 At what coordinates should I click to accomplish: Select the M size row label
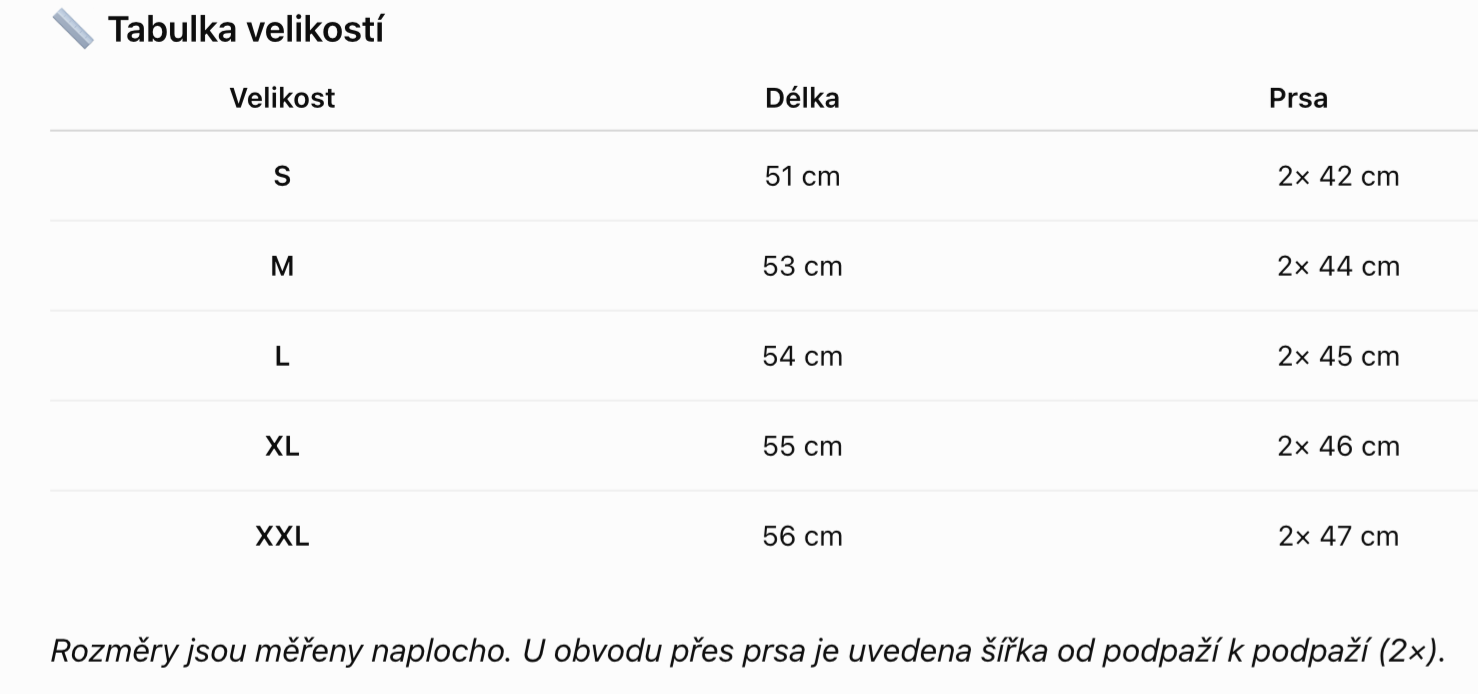pos(282,266)
